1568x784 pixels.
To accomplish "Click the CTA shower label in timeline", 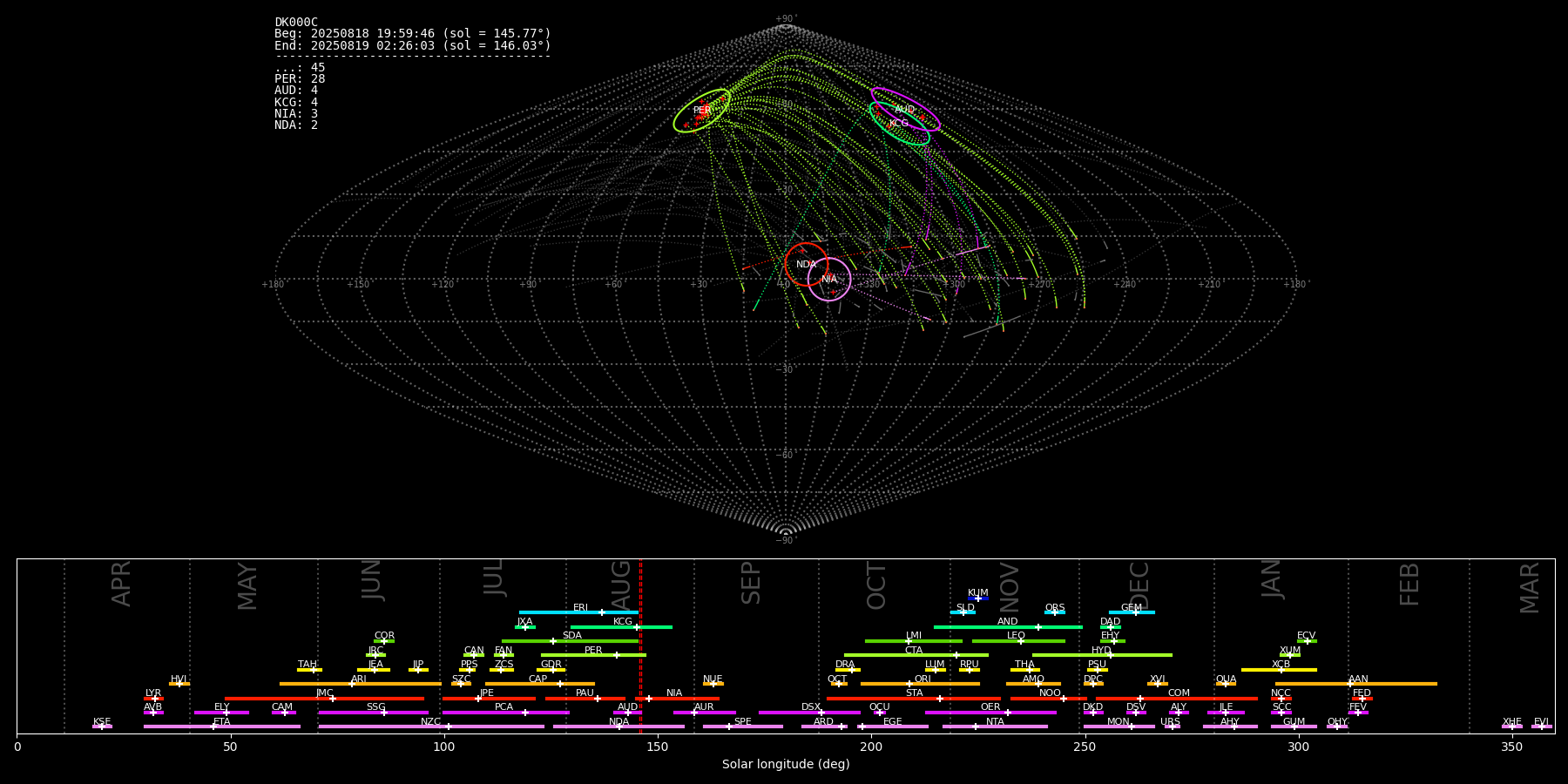I will [914, 651].
